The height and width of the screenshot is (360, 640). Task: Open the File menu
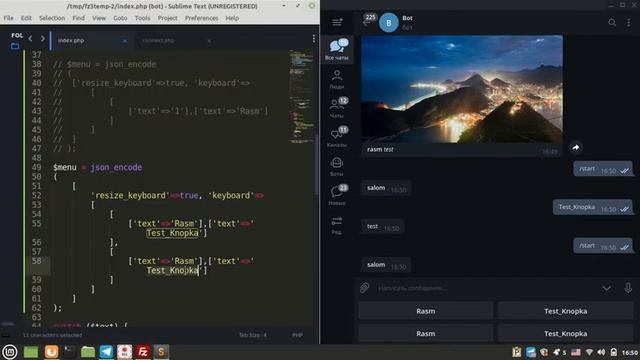tap(8, 18)
